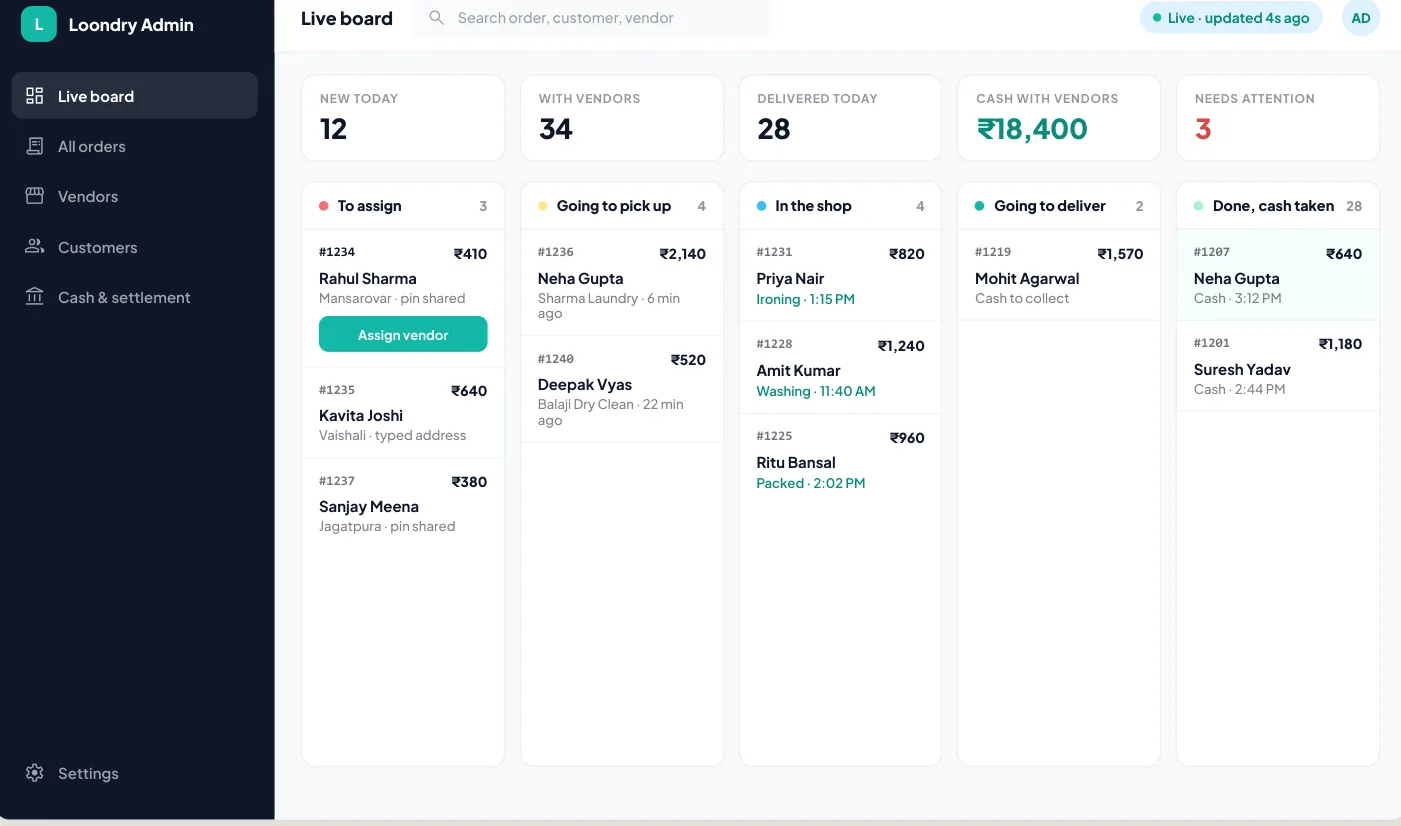Click the Settings gear icon

[x=35, y=773]
